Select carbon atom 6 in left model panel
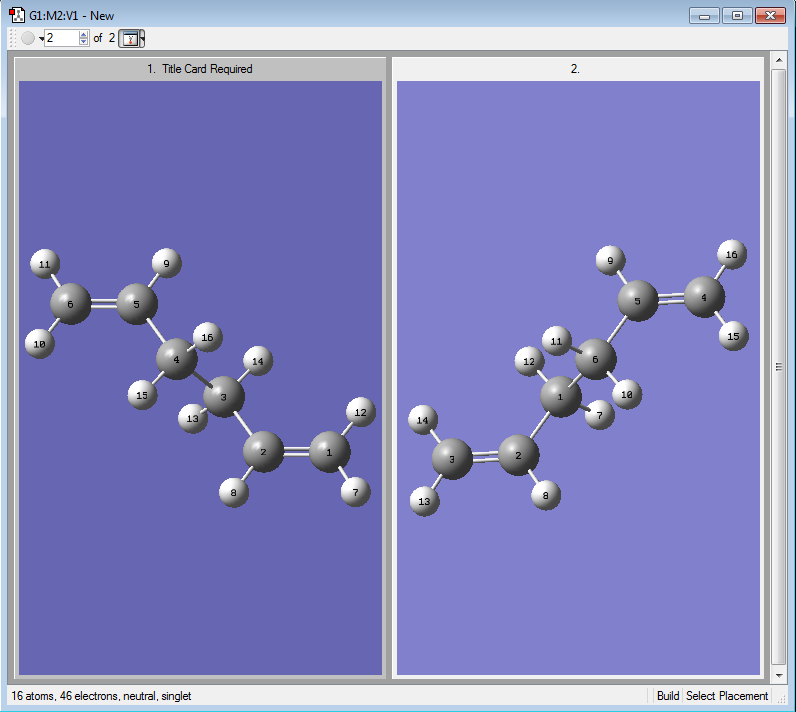This screenshot has height=712, width=796. click(70, 303)
